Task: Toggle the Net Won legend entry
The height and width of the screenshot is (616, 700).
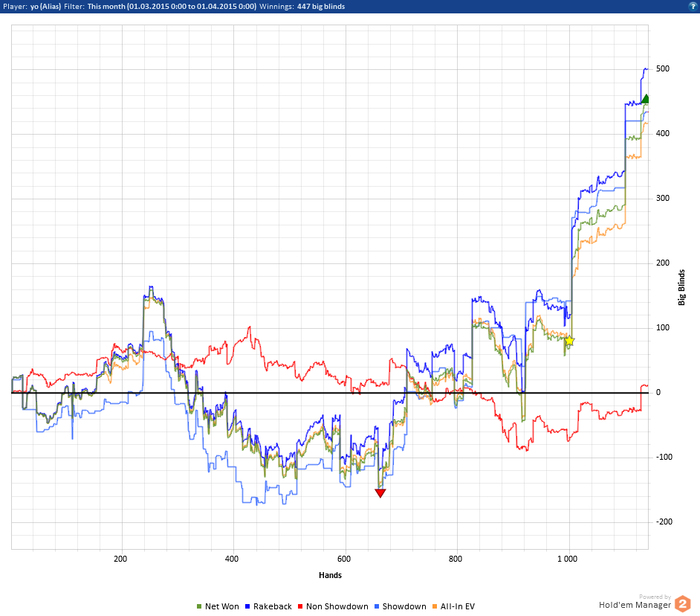Action: (218, 606)
